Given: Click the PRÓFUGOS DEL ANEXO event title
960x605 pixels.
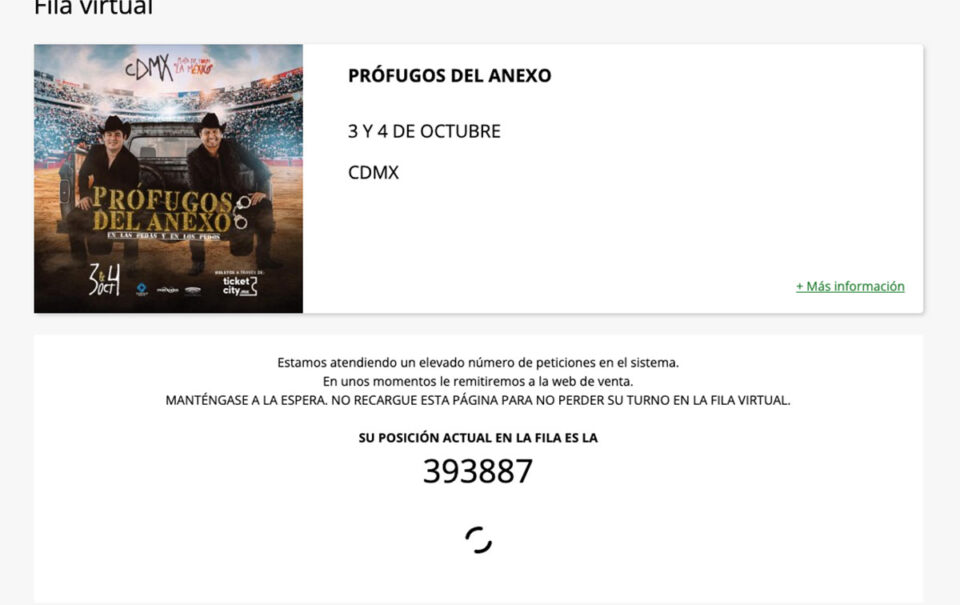Looking at the screenshot, I should click(449, 75).
